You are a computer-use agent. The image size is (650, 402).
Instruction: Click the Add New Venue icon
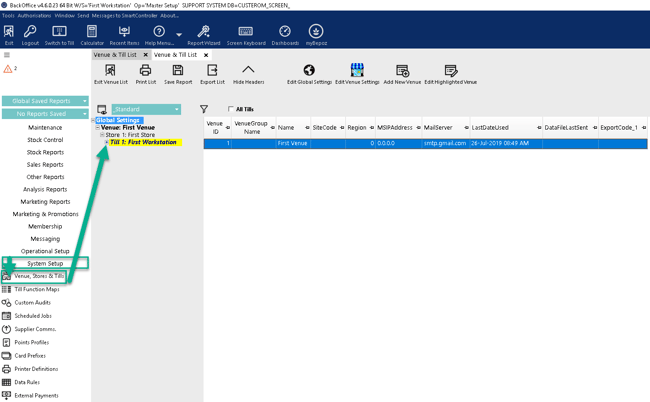click(x=402, y=73)
